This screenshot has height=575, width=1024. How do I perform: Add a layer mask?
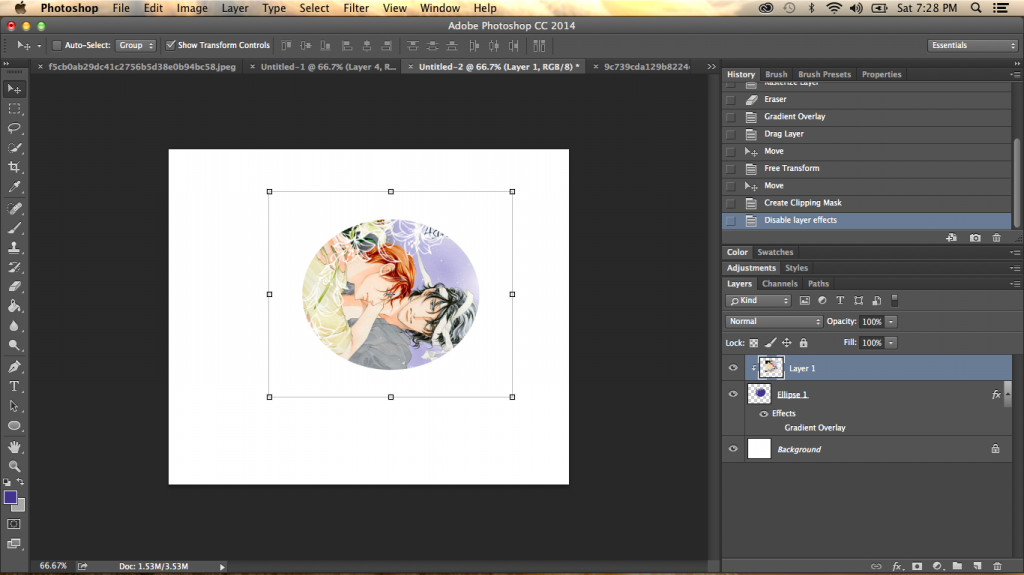click(917, 566)
